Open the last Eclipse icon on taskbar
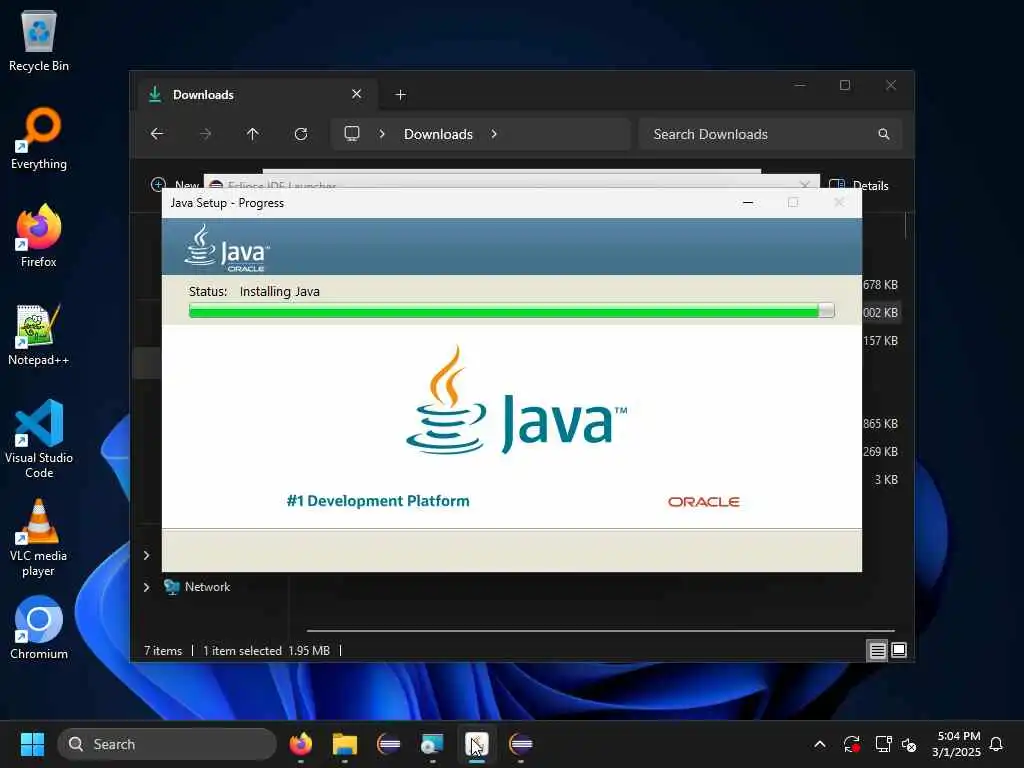 [520, 744]
